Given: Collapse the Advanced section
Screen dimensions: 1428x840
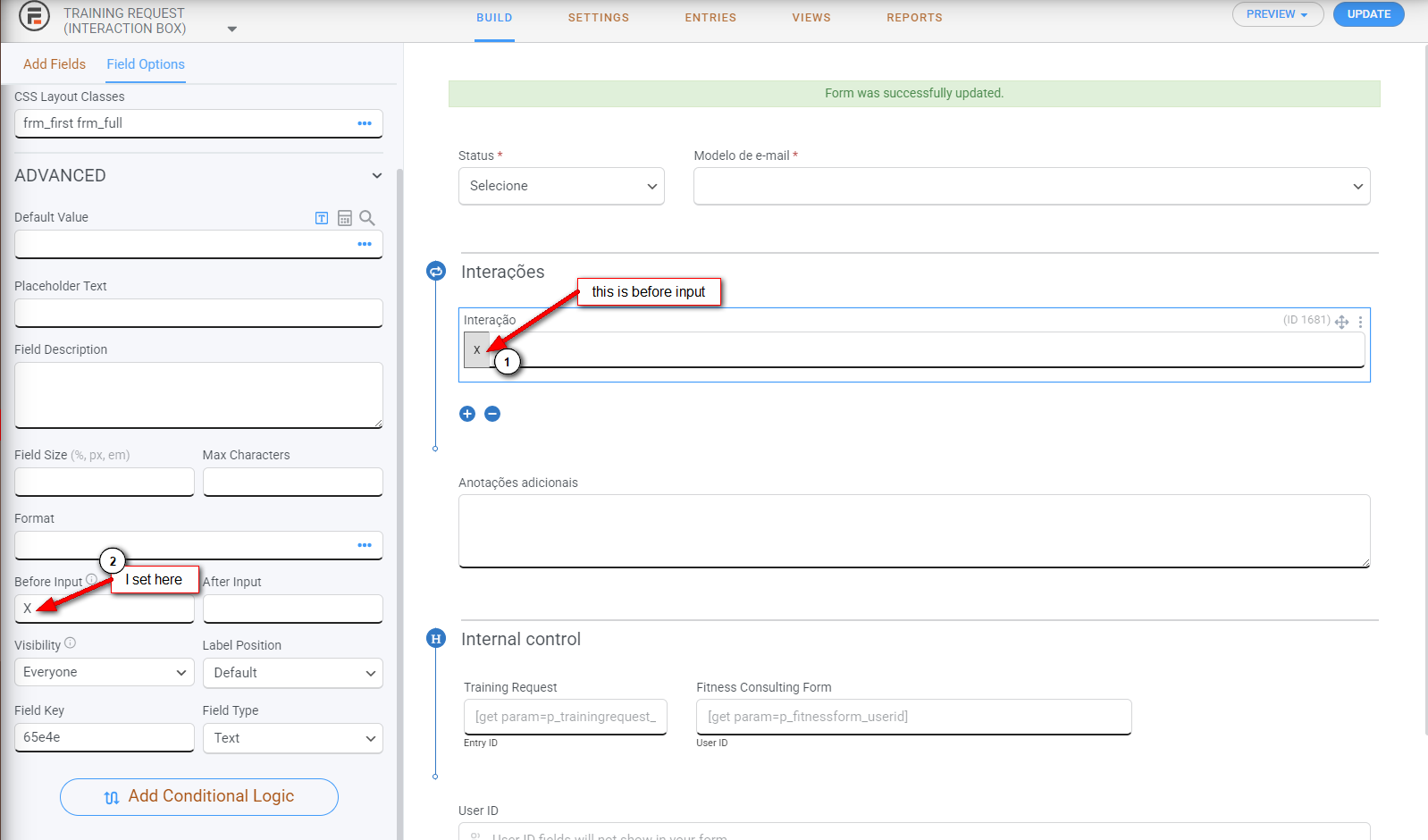Looking at the screenshot, I should point(376,176).
